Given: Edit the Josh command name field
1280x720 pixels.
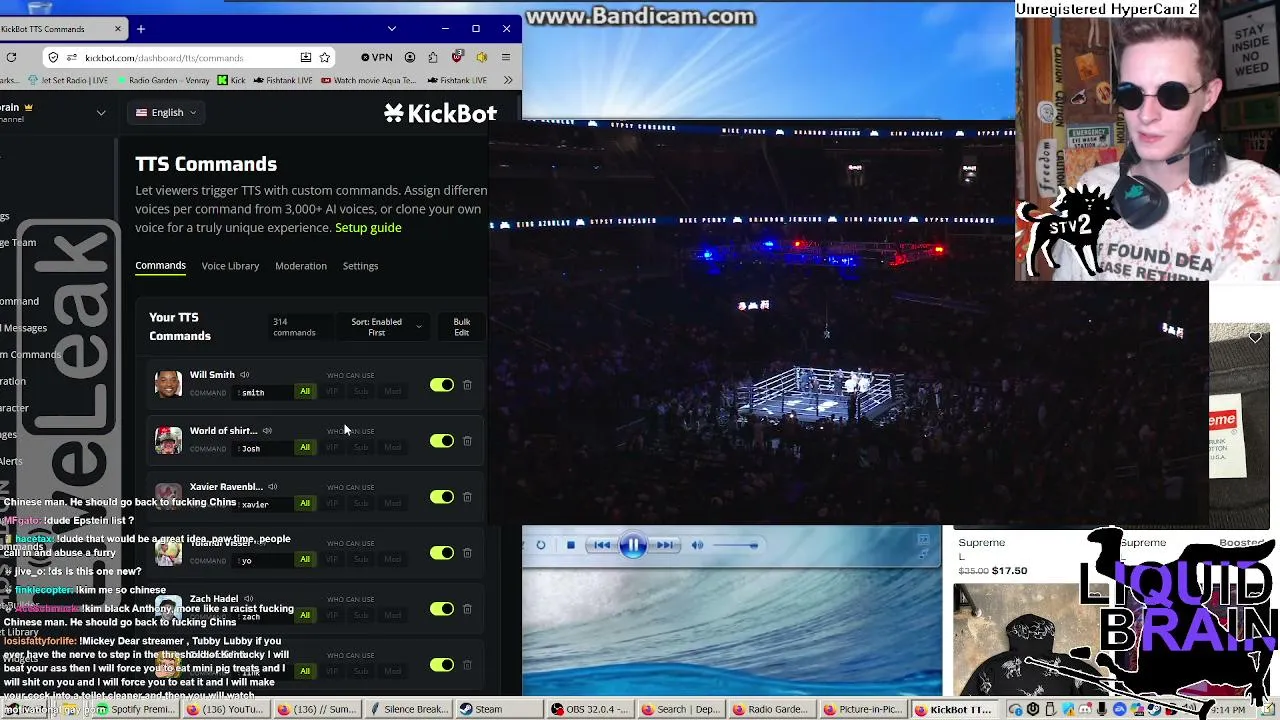Looking at the screenshot, I should (x=263, y=449).
